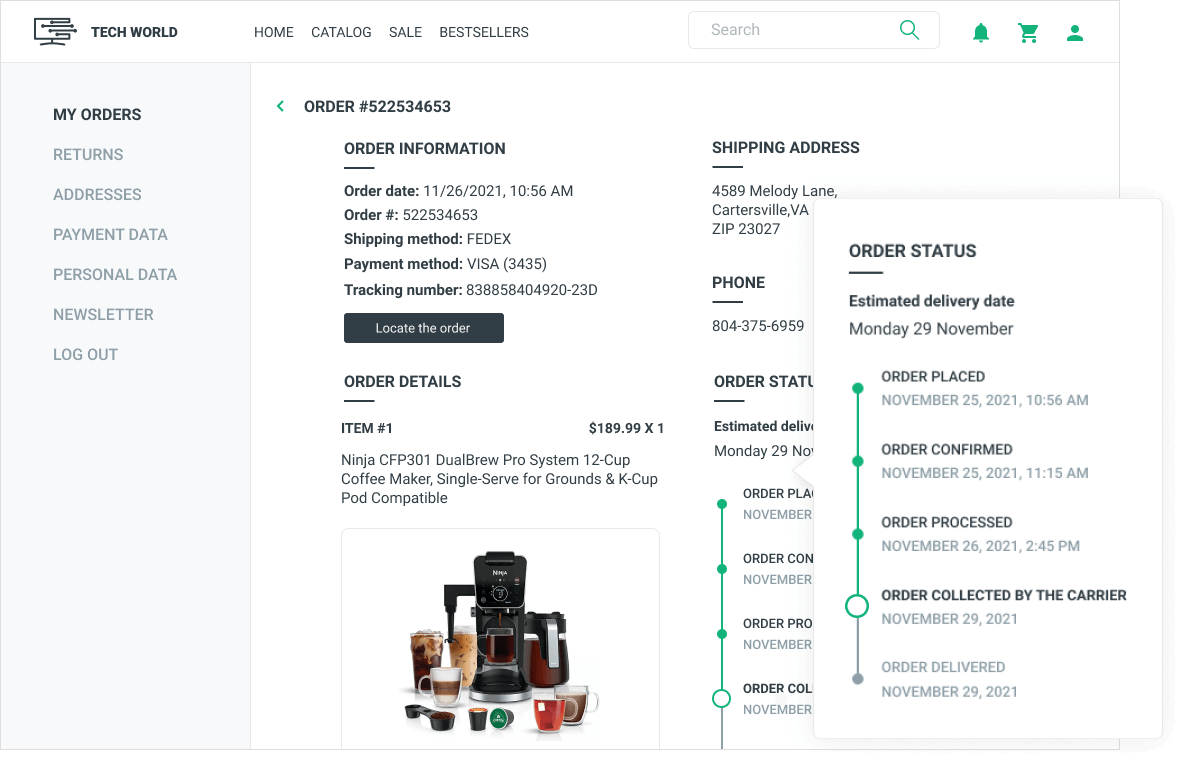This screenshot has width=1194, height=771.
Task: Click the Ninja coffee maker product image
Action: pyautogui.click(x=500, y=640)
